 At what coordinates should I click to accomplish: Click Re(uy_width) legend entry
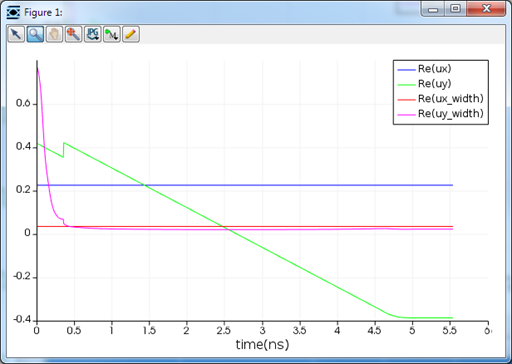[x=451, y=114]
